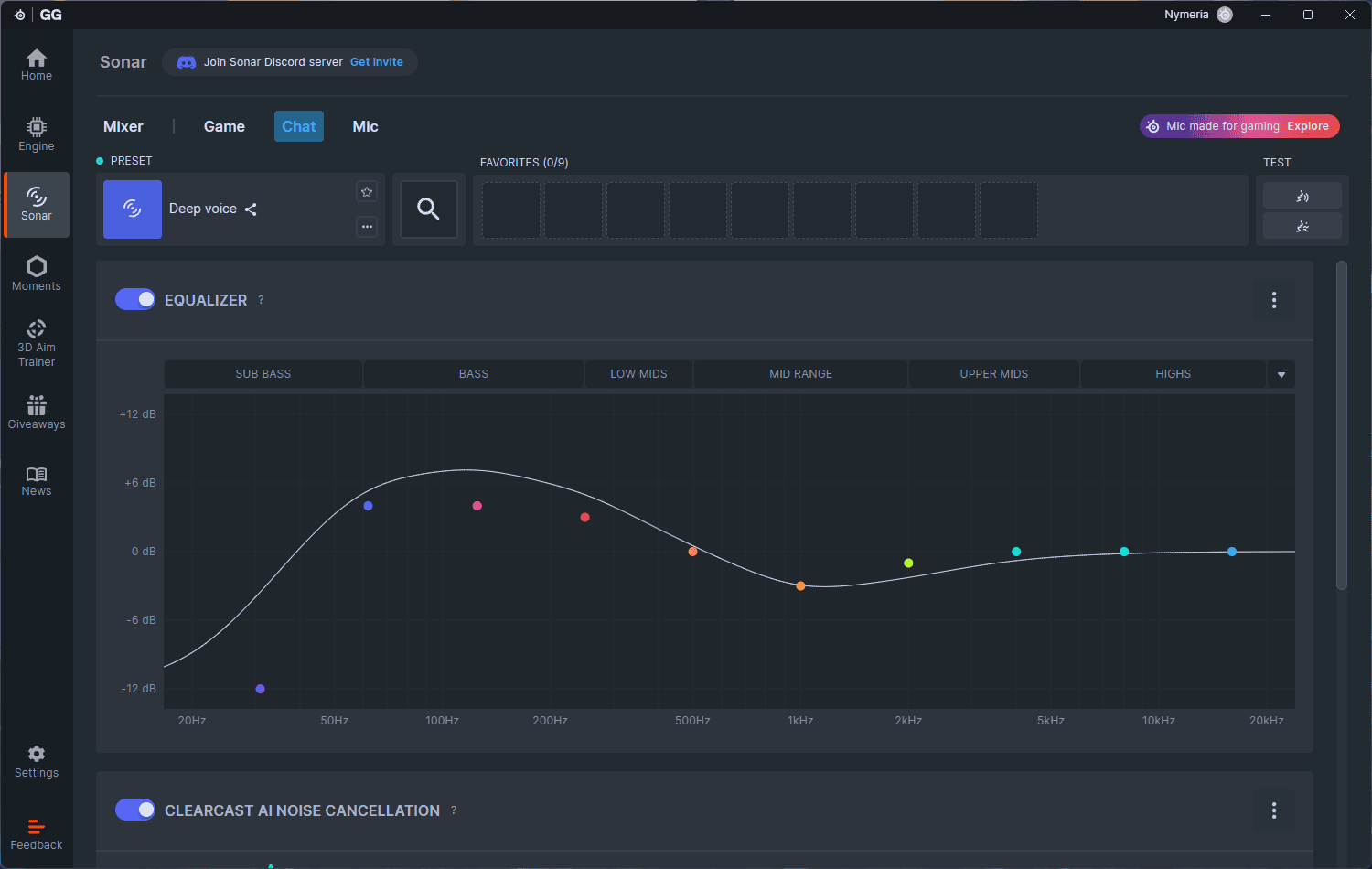The width and height of the screenshot is (1372, 869).
Task: Open Noise Cancellation three-dot options menu
Action: click(x=1273, y=810)
